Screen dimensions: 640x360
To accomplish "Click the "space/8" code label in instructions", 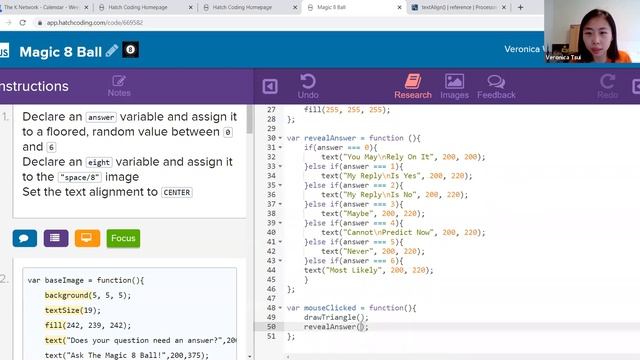I will tap(80, 178).
